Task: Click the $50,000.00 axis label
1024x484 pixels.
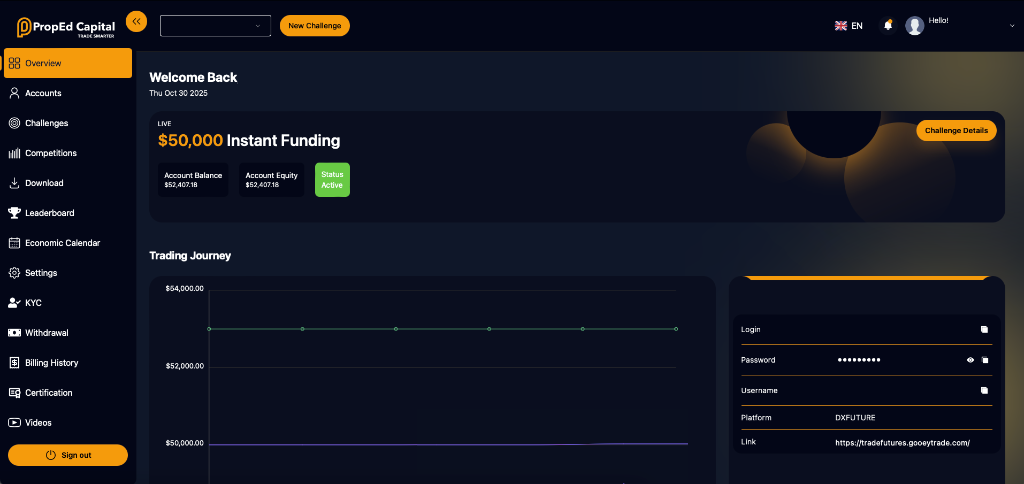Action: pyautogui.click(x=185, y=444)
